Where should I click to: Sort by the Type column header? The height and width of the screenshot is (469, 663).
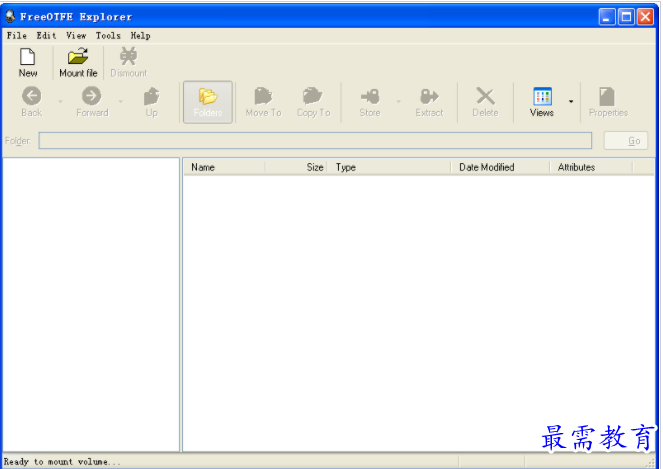click(x=389, y=167)
